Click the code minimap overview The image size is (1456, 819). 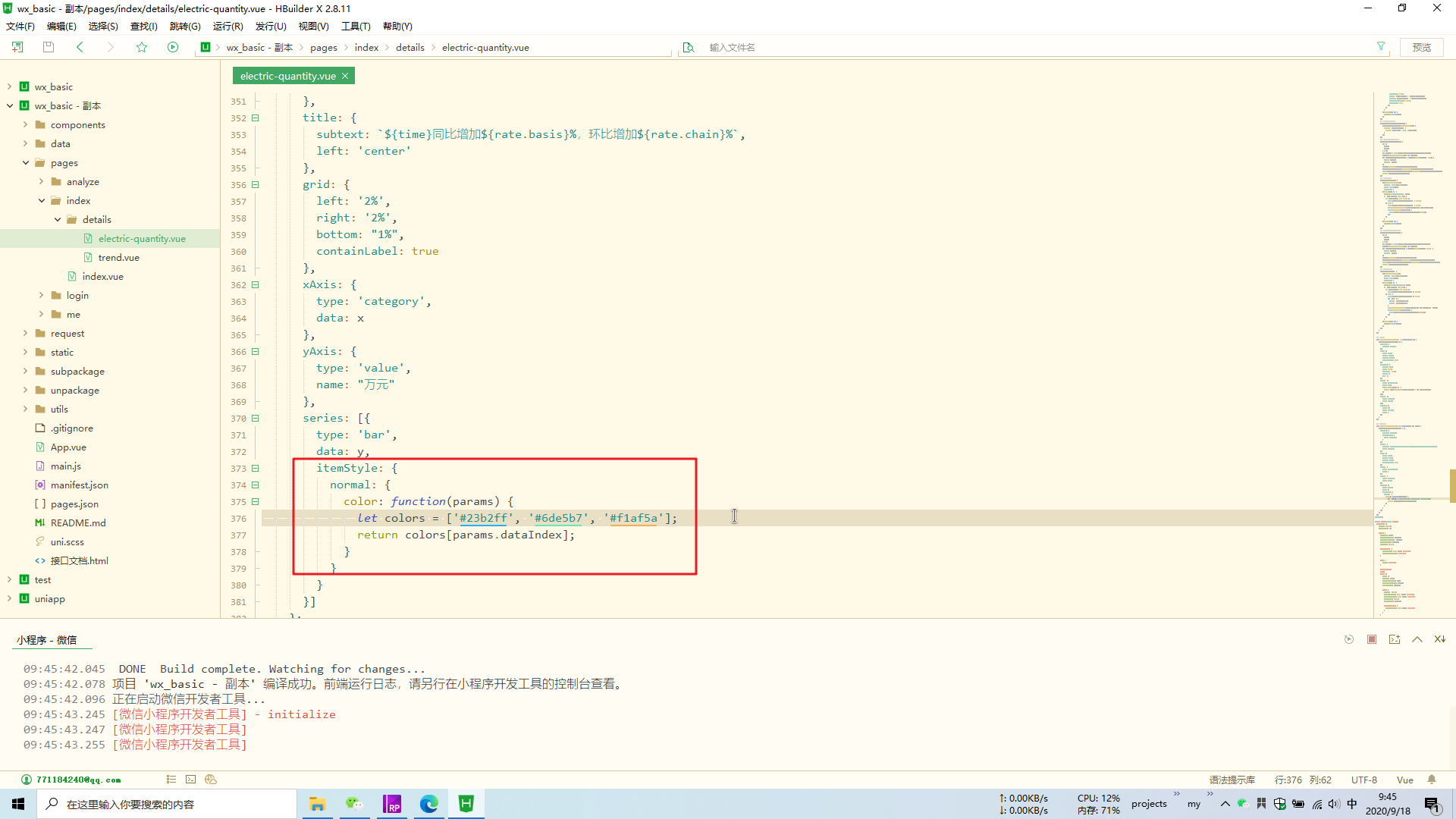pyautogui.click(x=1410, y=354)
